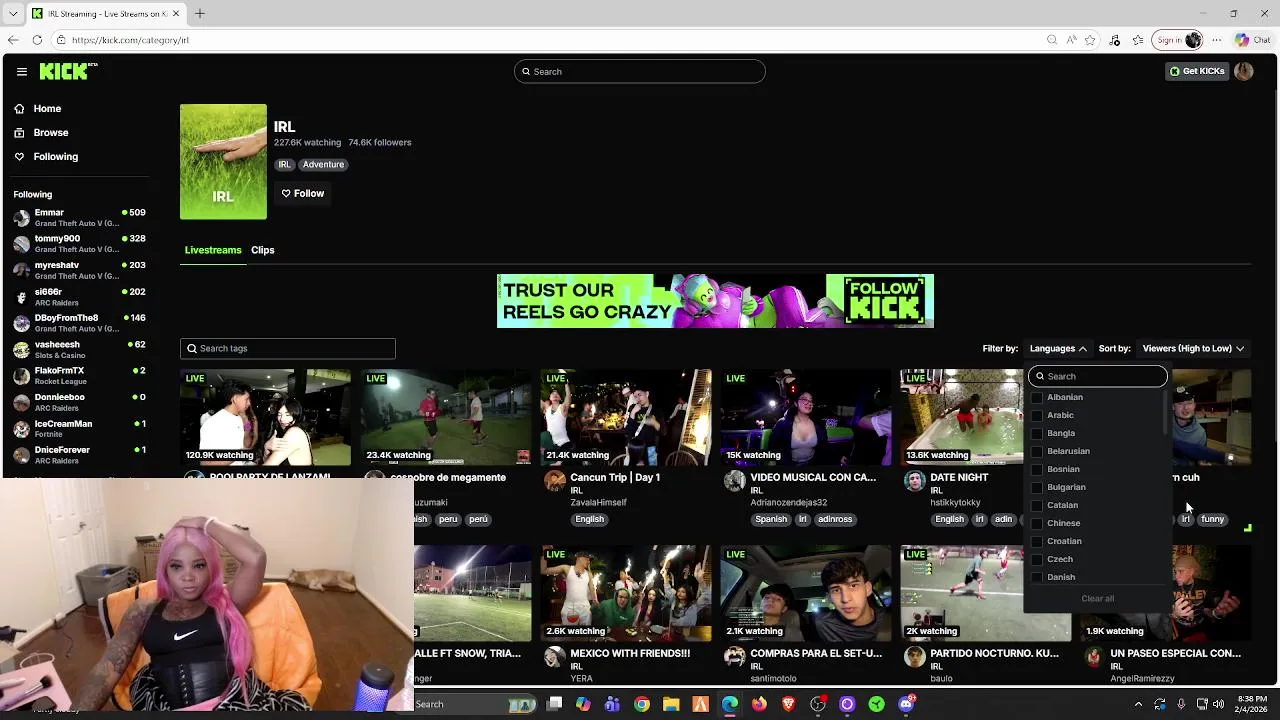Follow the IRL category

coord(303,193)
